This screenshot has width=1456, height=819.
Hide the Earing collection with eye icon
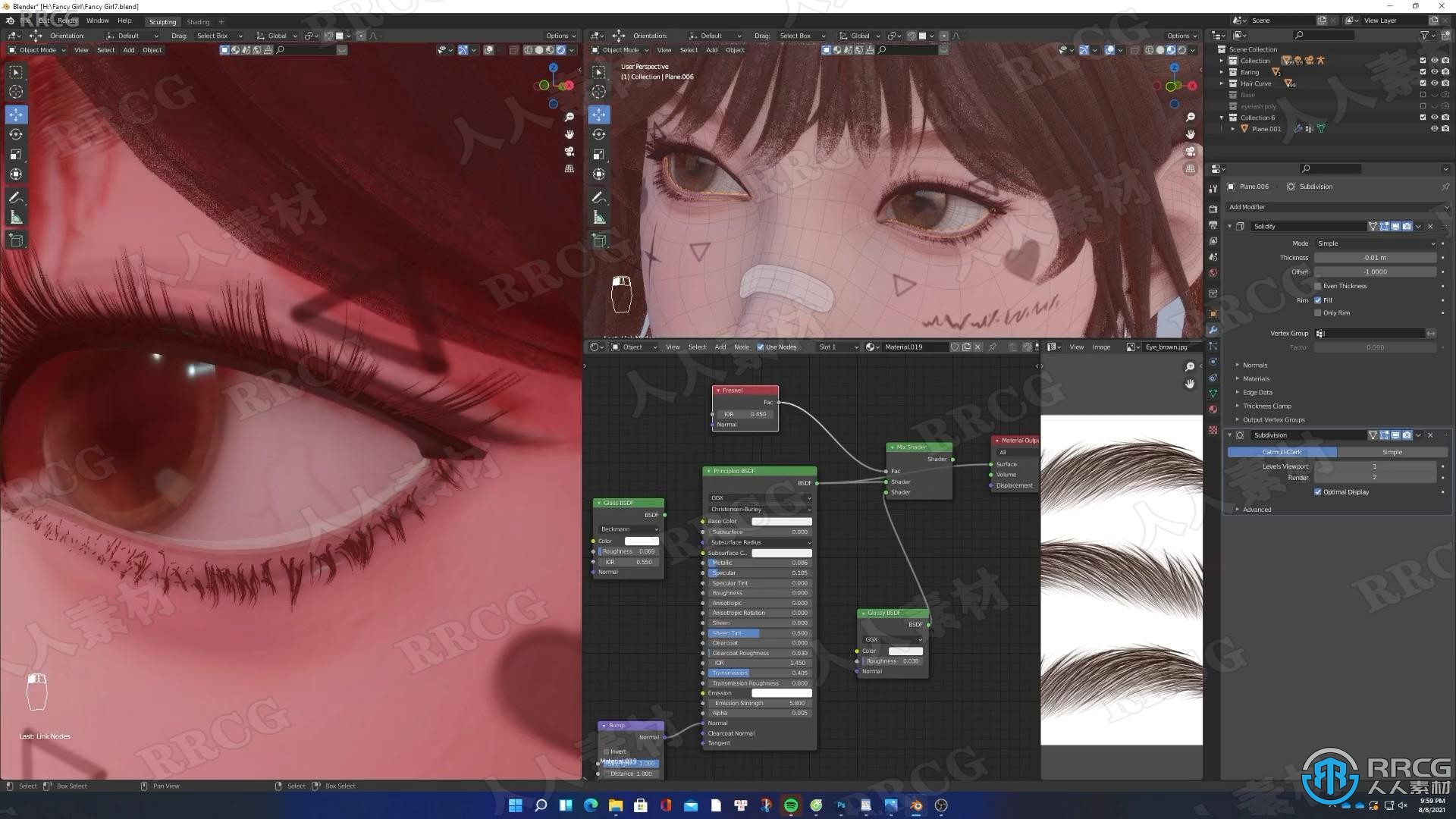pos(1434,72)
